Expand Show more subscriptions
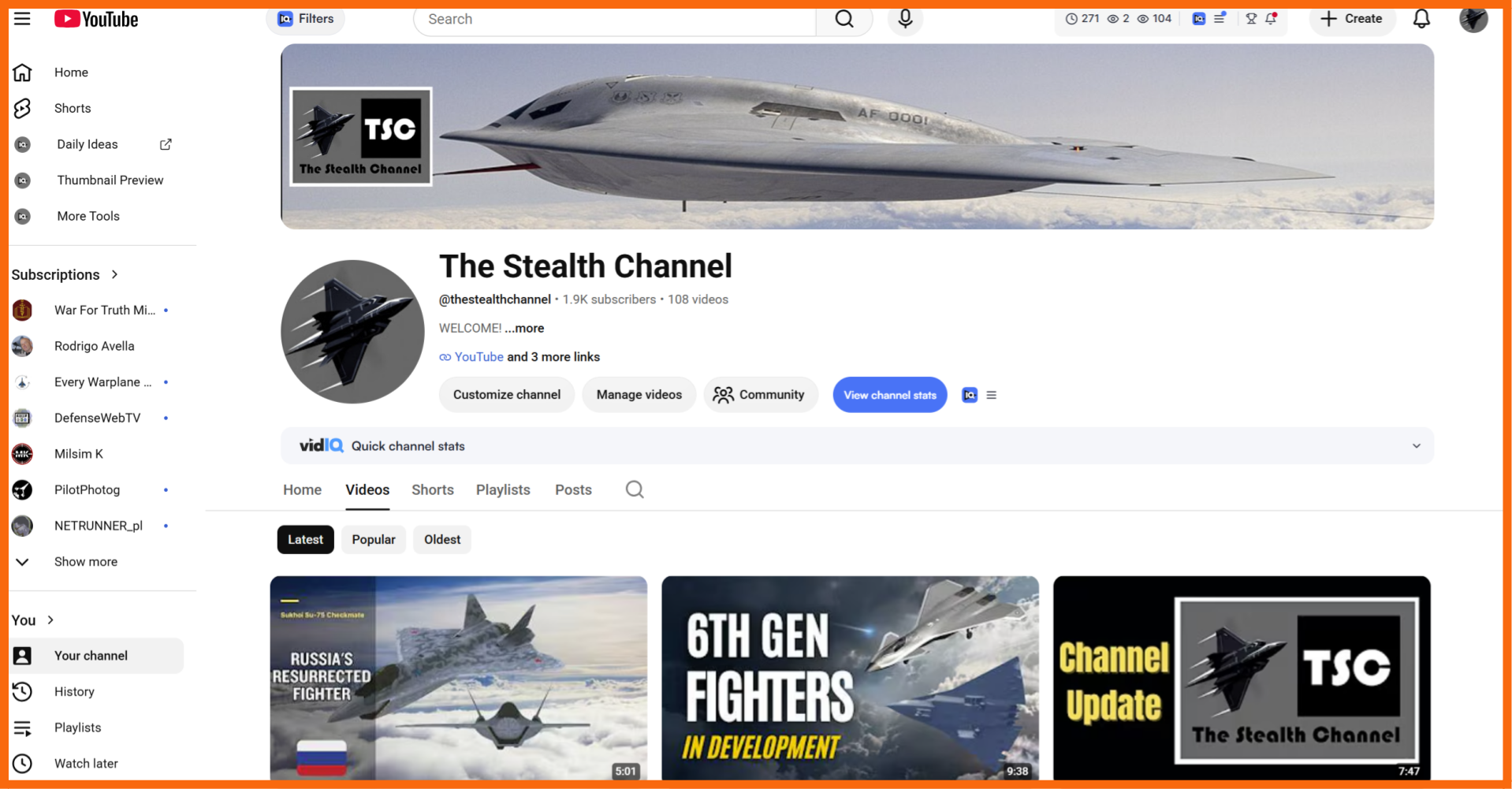 click(x=96, y=562)
